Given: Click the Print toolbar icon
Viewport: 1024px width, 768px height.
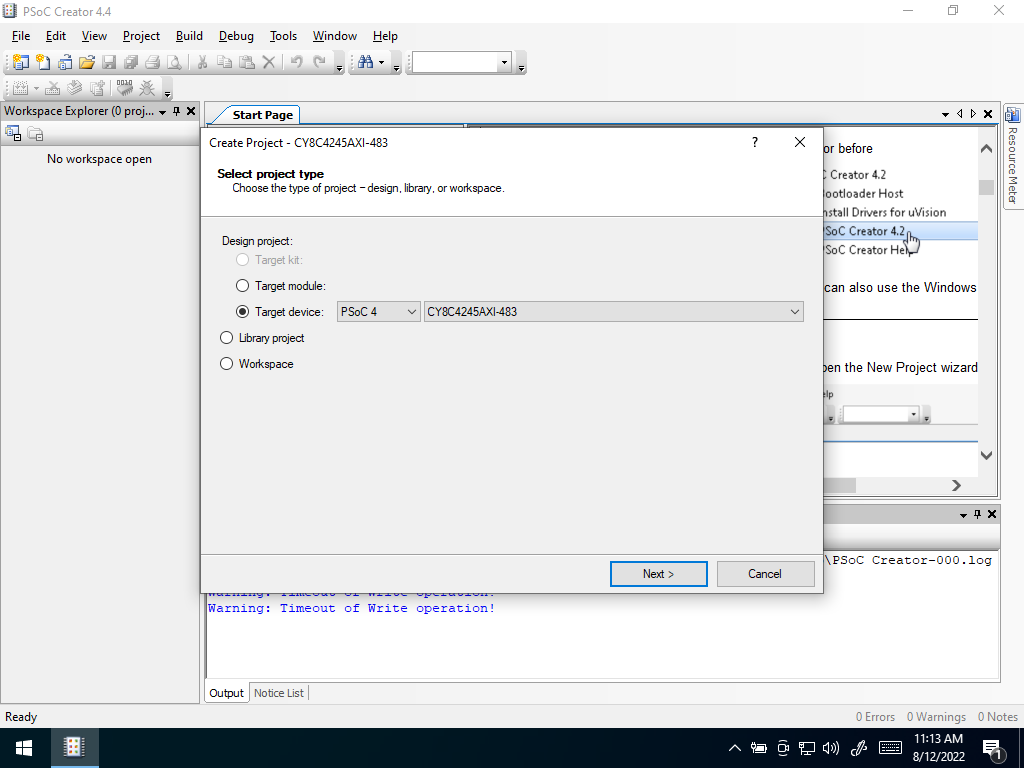Looking at the screenshot, I should click(152, 62).
